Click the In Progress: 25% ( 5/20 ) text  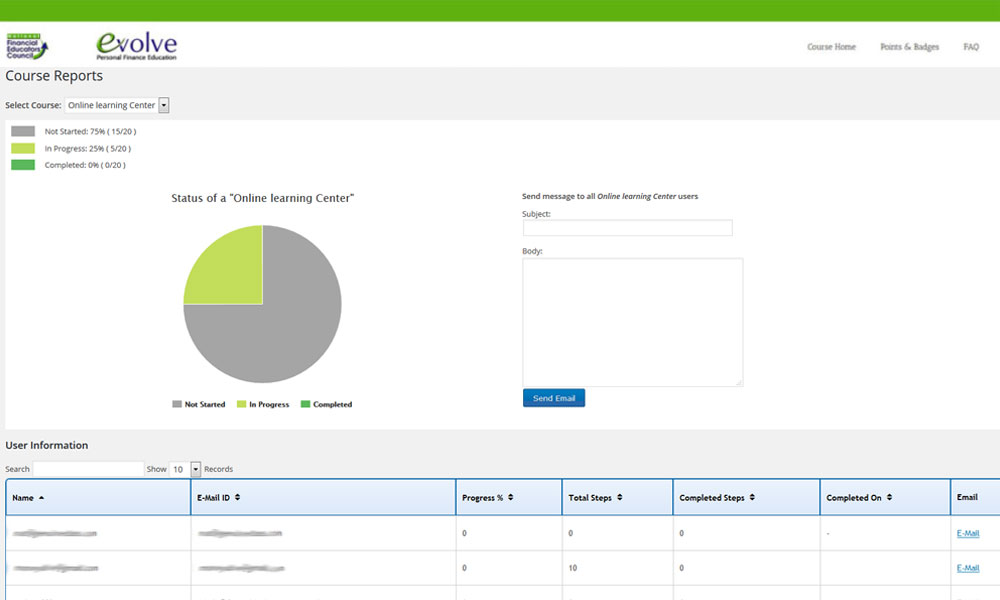point(88,149)
